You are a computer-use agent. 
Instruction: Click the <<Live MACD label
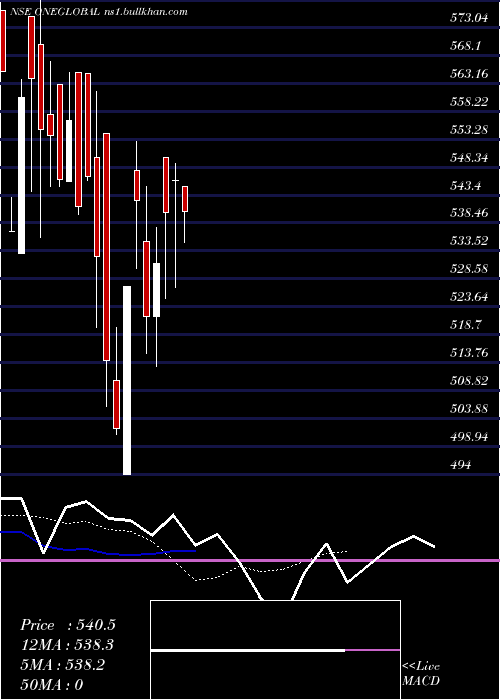tap(421, 674)
